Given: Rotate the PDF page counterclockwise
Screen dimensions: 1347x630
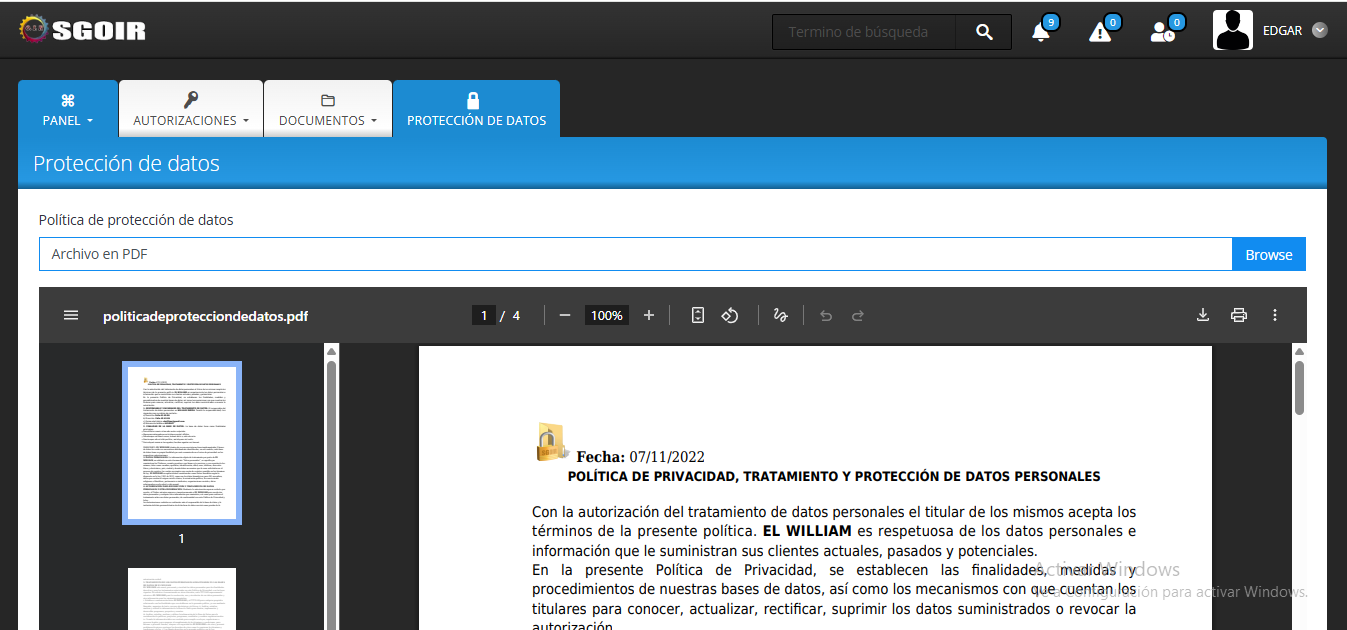Looking at the screenshot, I should pyautogui.click(x=730, y=315).
